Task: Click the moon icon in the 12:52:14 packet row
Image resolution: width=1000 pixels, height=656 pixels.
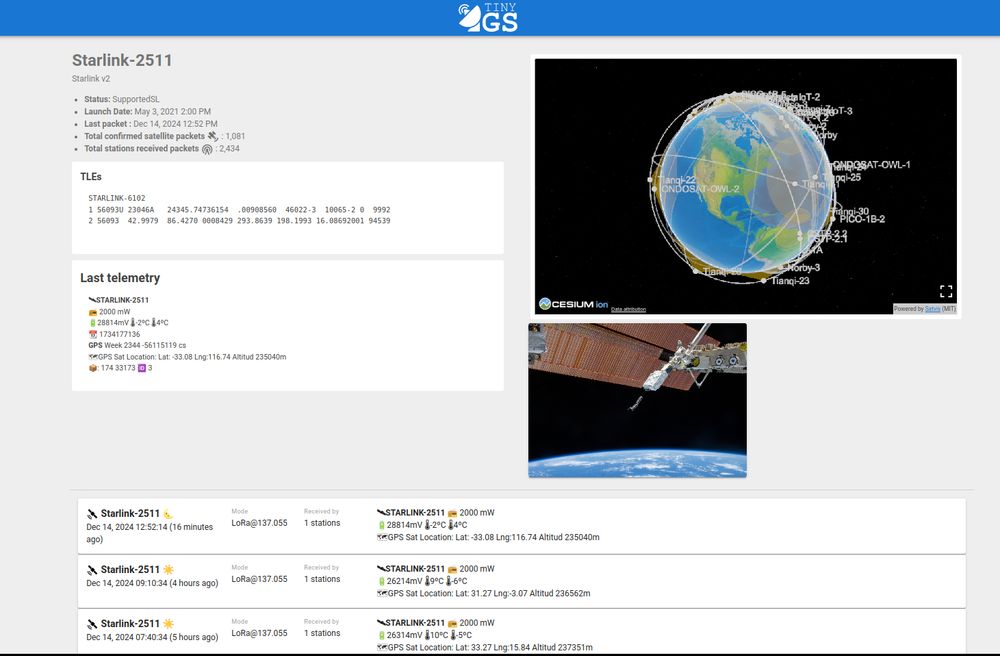Action: (x=168, y=514)
